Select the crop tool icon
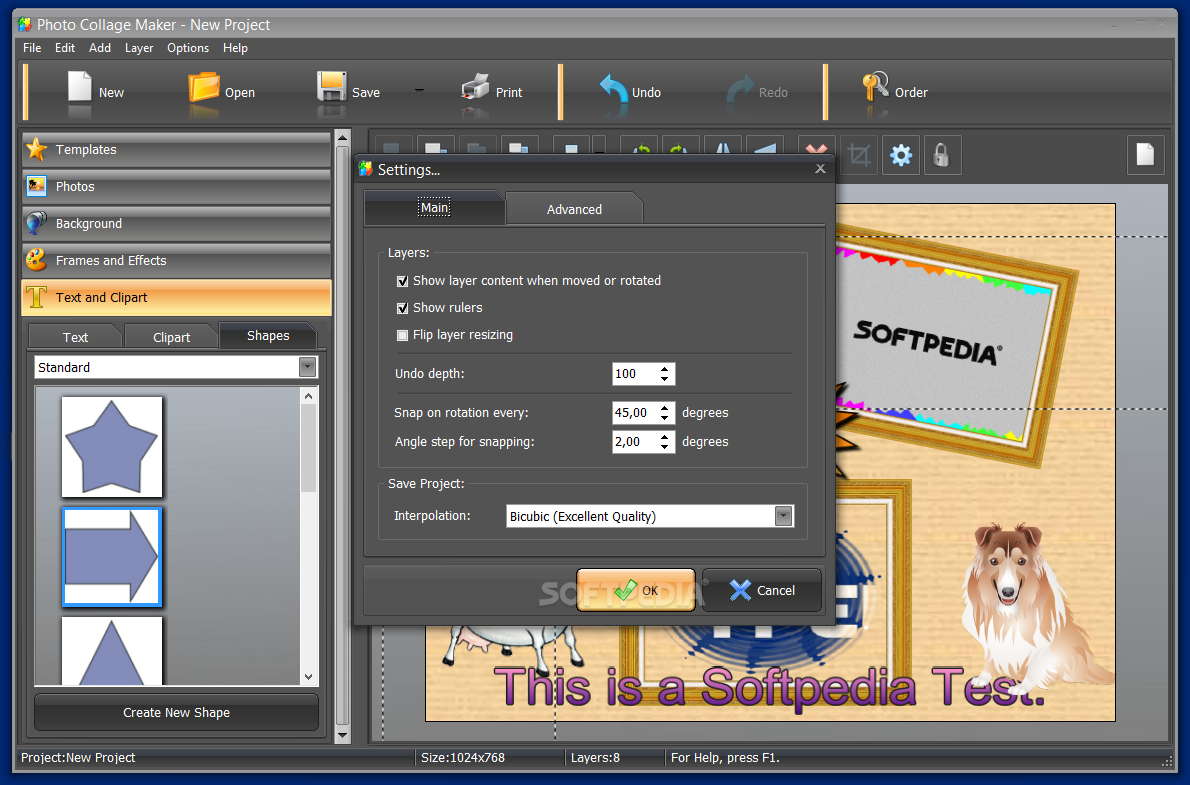1190x785 pixels. (x=859, y=156)
